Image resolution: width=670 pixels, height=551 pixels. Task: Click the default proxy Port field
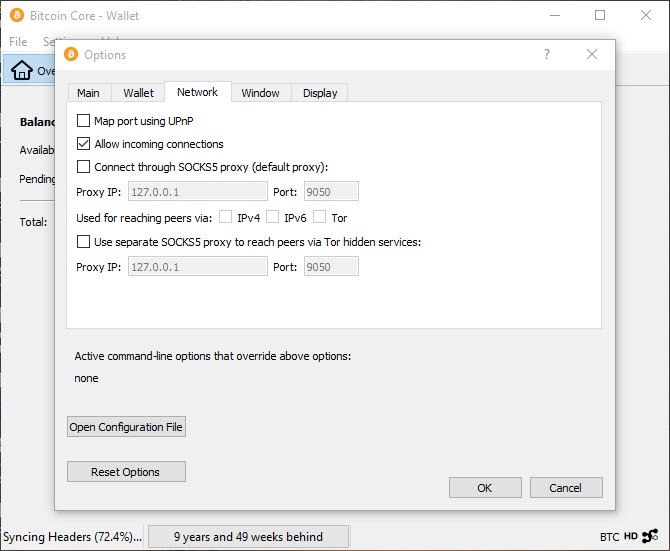[331, 191]
